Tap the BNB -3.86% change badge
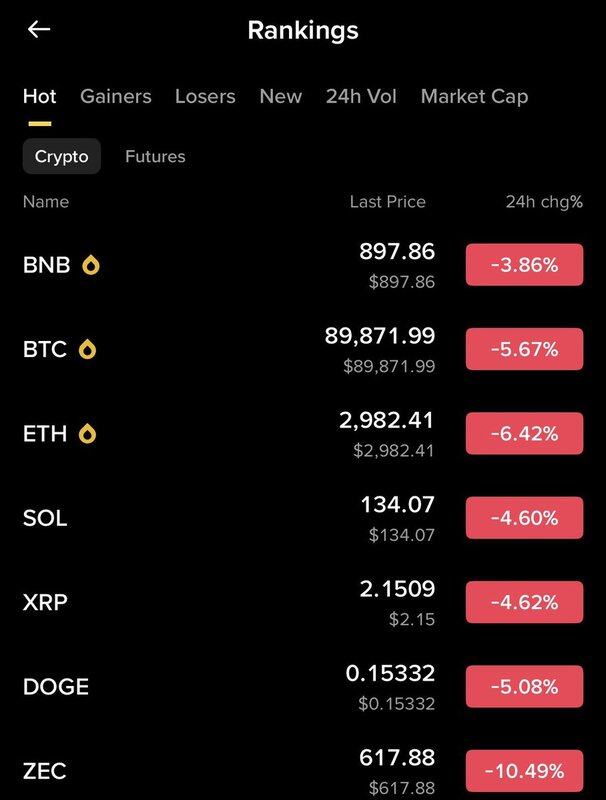Image resolution: width=606 pixels, height=800 pixels. pos(524,265)
